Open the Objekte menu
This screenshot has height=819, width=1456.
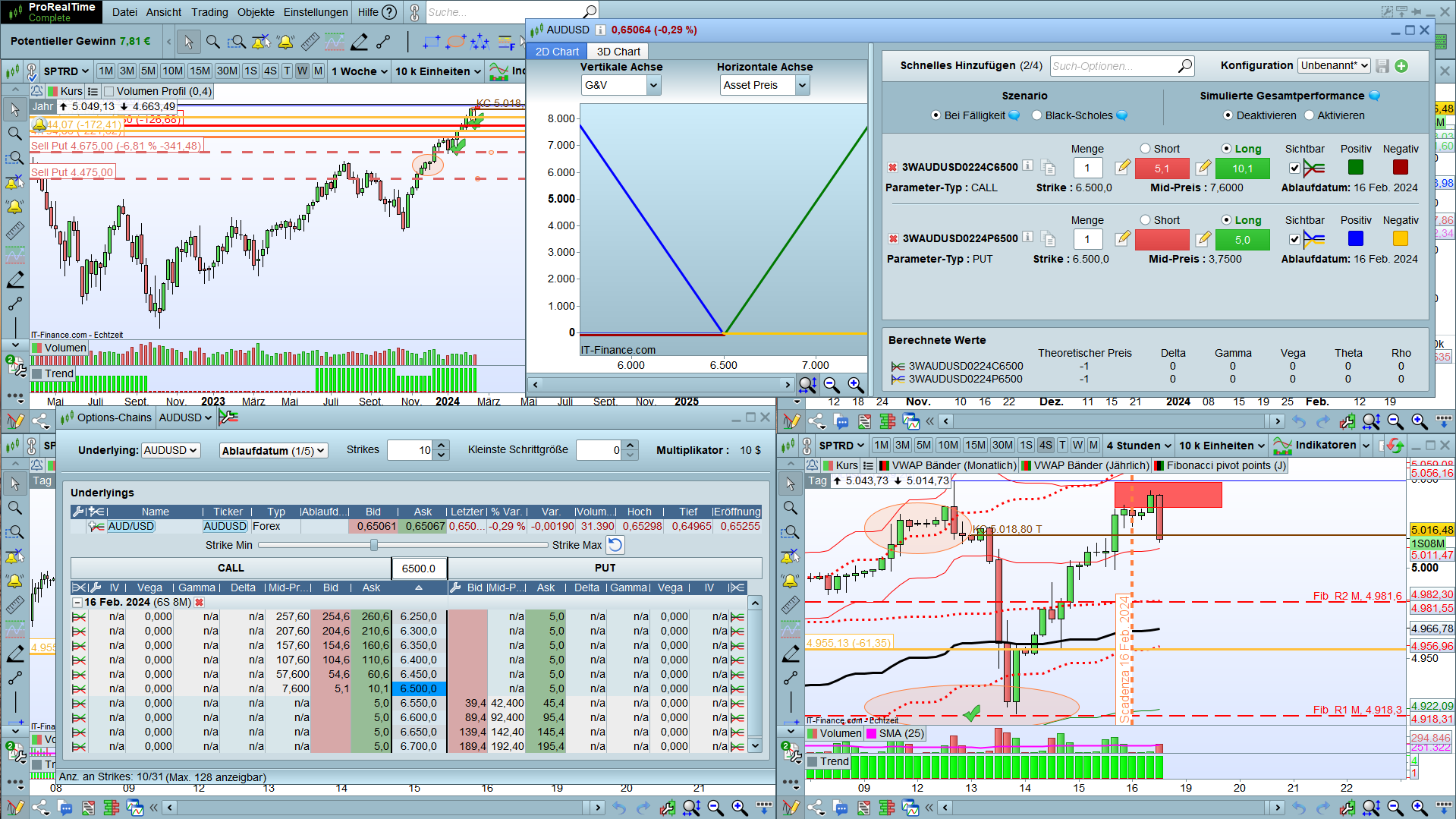tap(256, 12)
